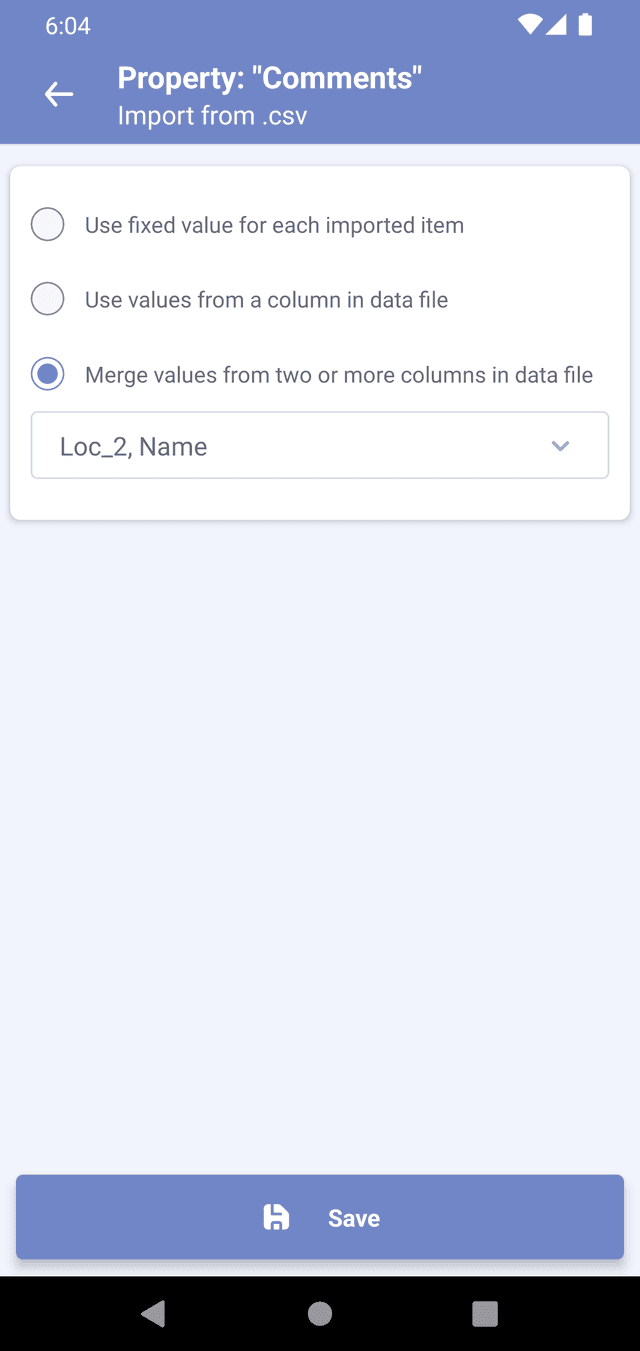Tap the battery icon in status bar
This screenshot has width=640, height=1351.
click(585, 26)
